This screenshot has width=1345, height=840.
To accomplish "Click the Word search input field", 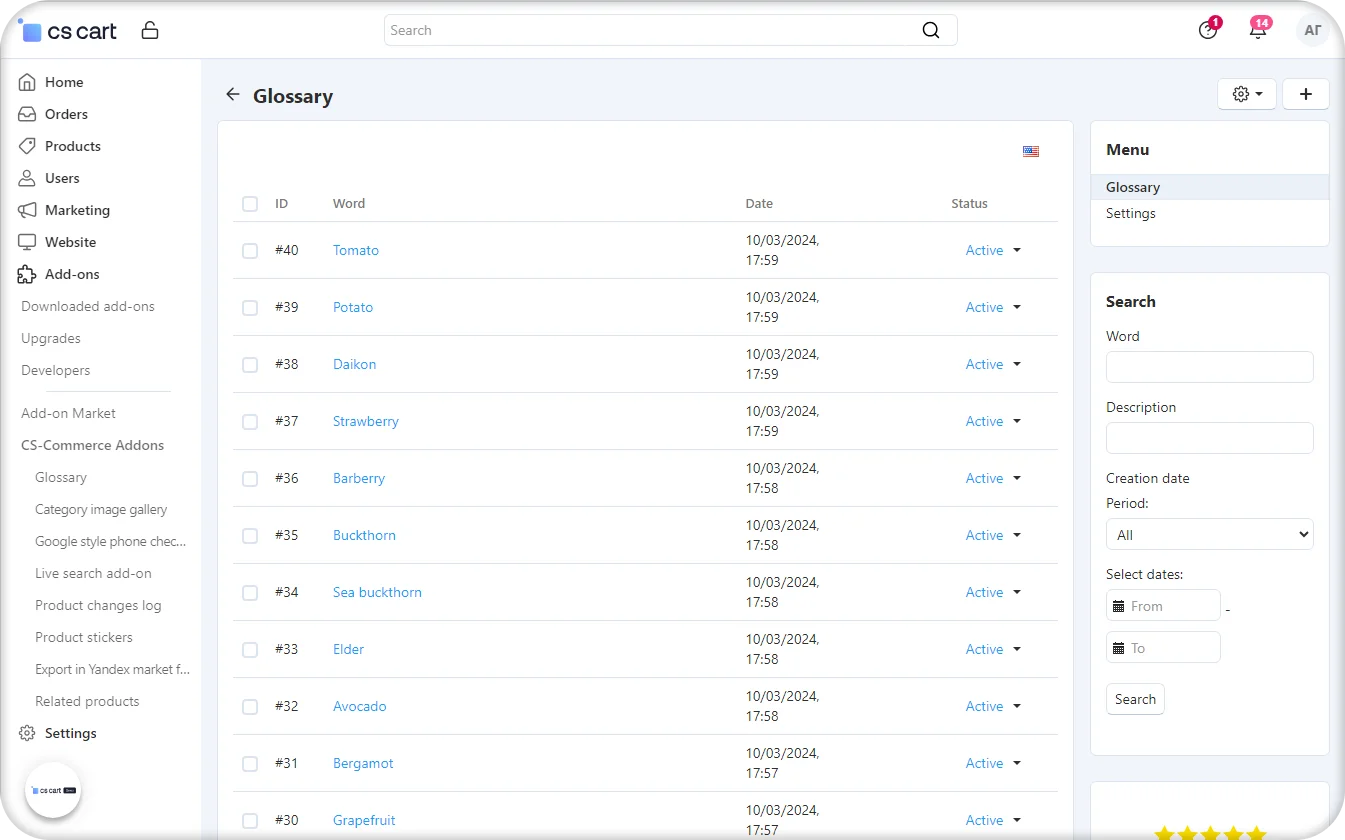I will pyautogui.click(x=1209, y=367).
